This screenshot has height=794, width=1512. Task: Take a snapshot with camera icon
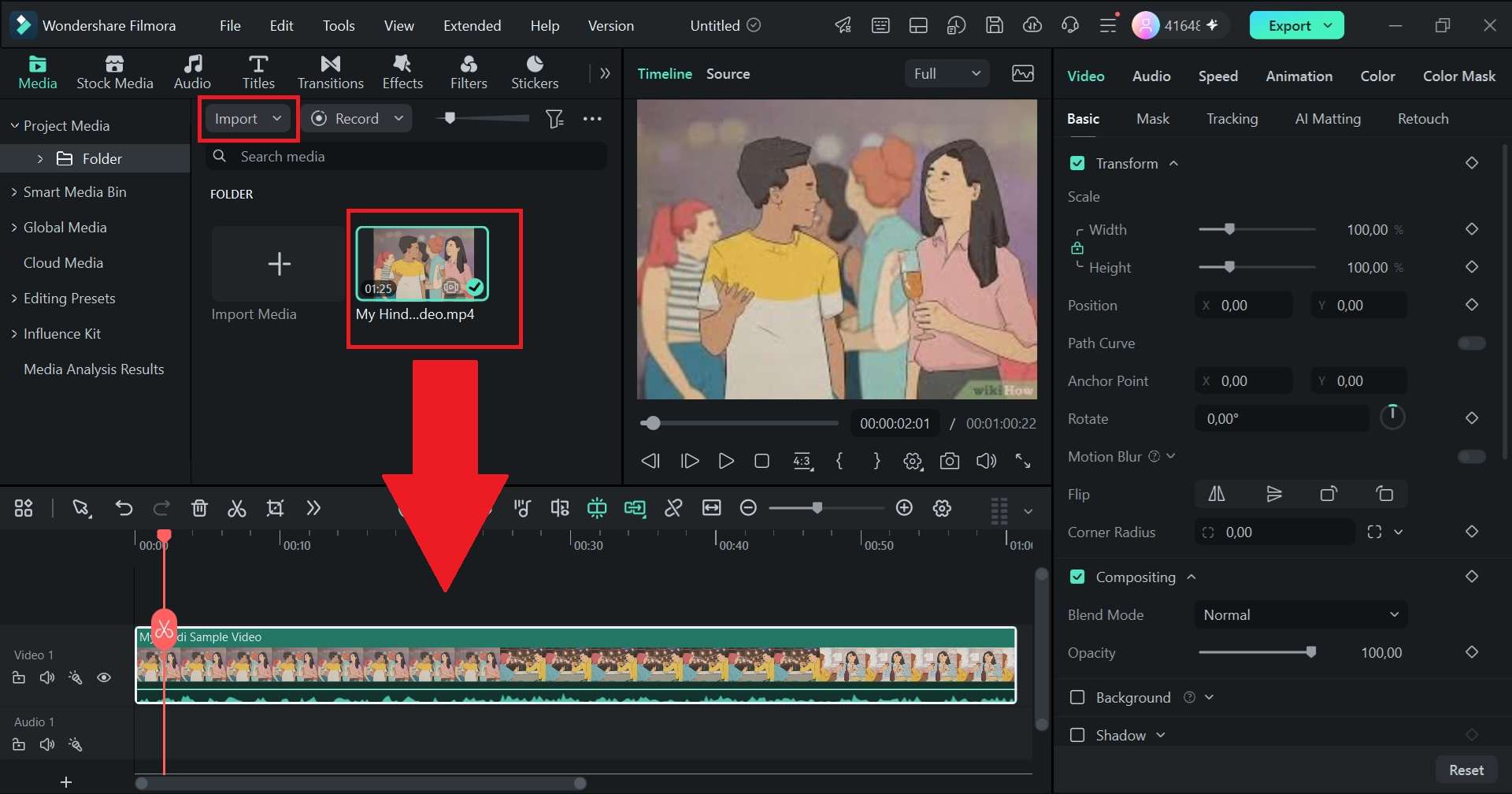coord(950,461)
